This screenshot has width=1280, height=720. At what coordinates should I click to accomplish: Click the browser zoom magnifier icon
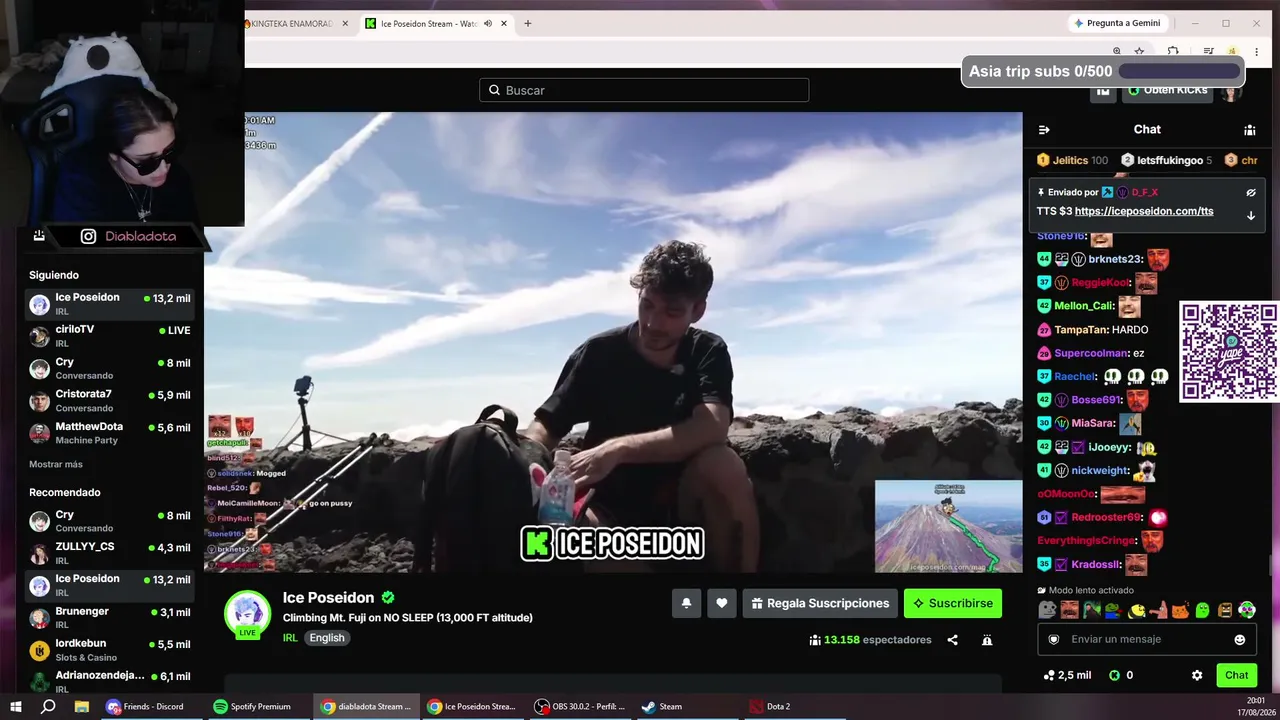(1117, 51)
